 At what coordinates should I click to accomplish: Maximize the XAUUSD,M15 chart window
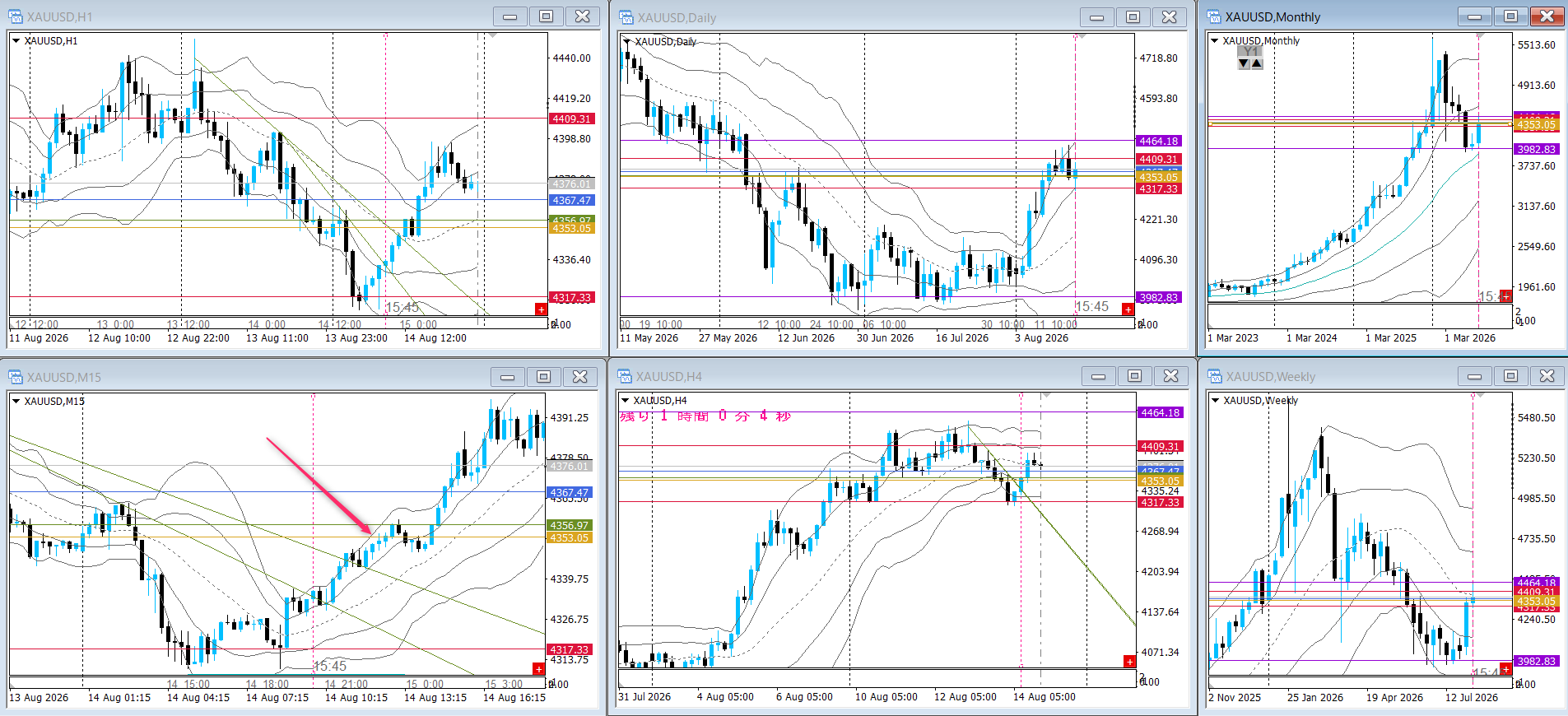click(544, 377)
